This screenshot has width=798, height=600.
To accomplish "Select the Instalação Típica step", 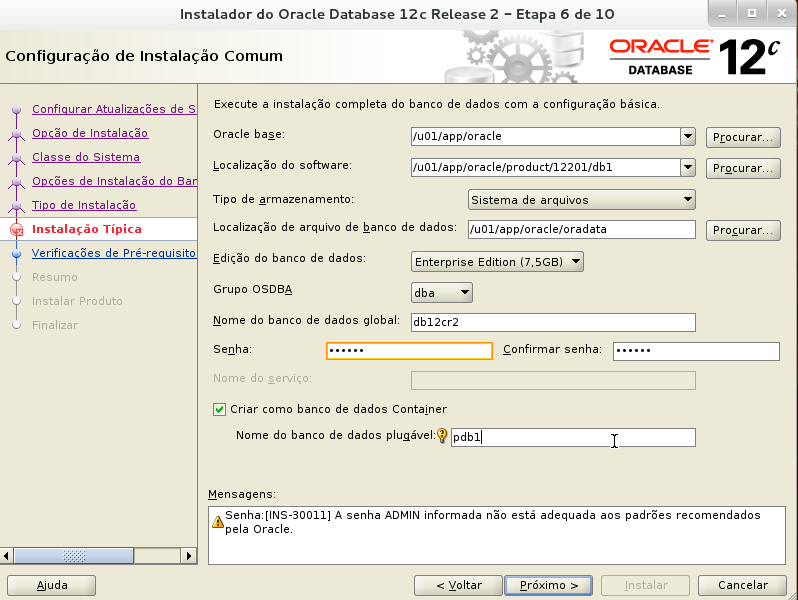I will (x=87, y=229).
